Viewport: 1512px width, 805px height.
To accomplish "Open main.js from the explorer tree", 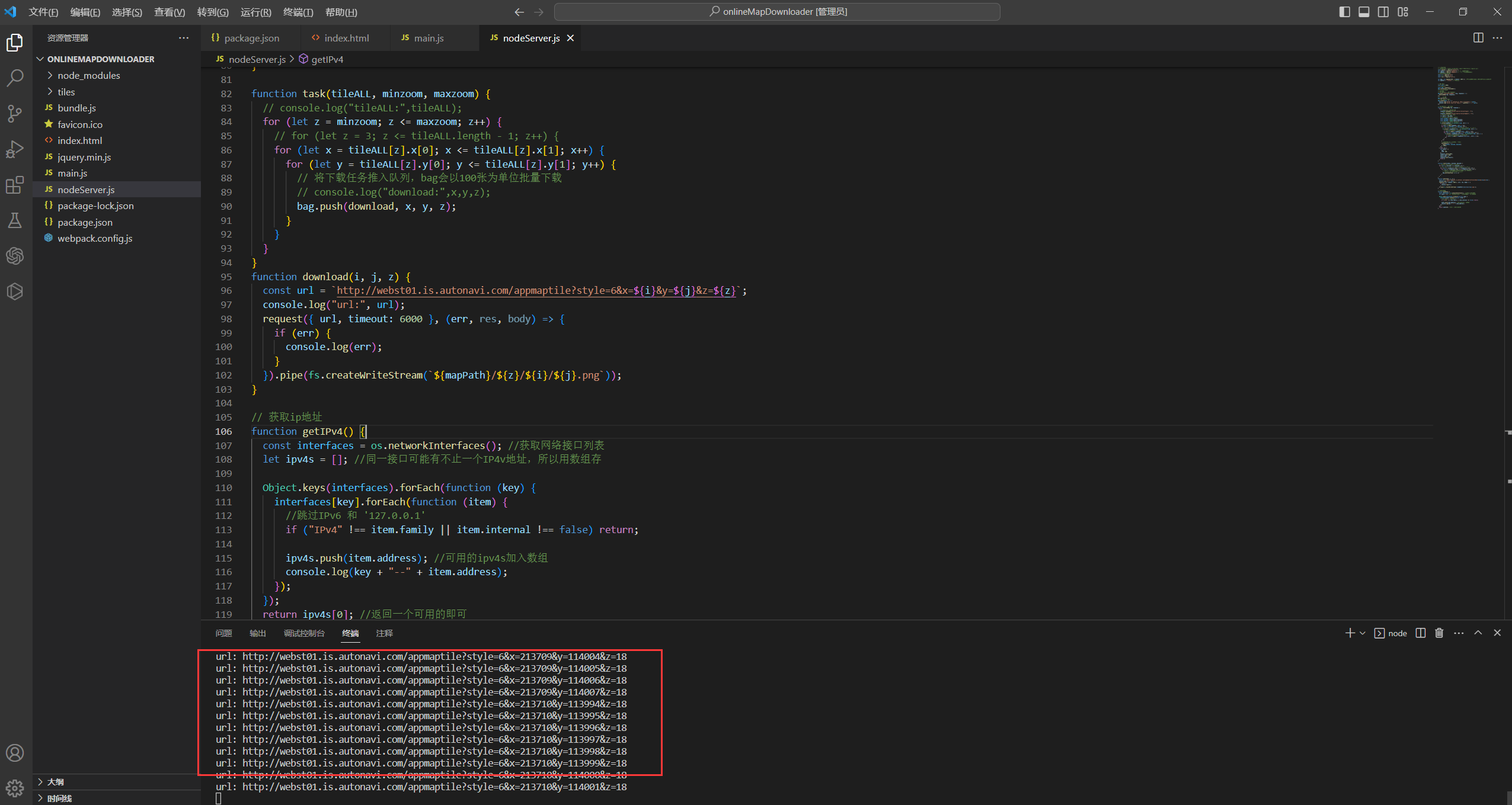I will [117, 173].
